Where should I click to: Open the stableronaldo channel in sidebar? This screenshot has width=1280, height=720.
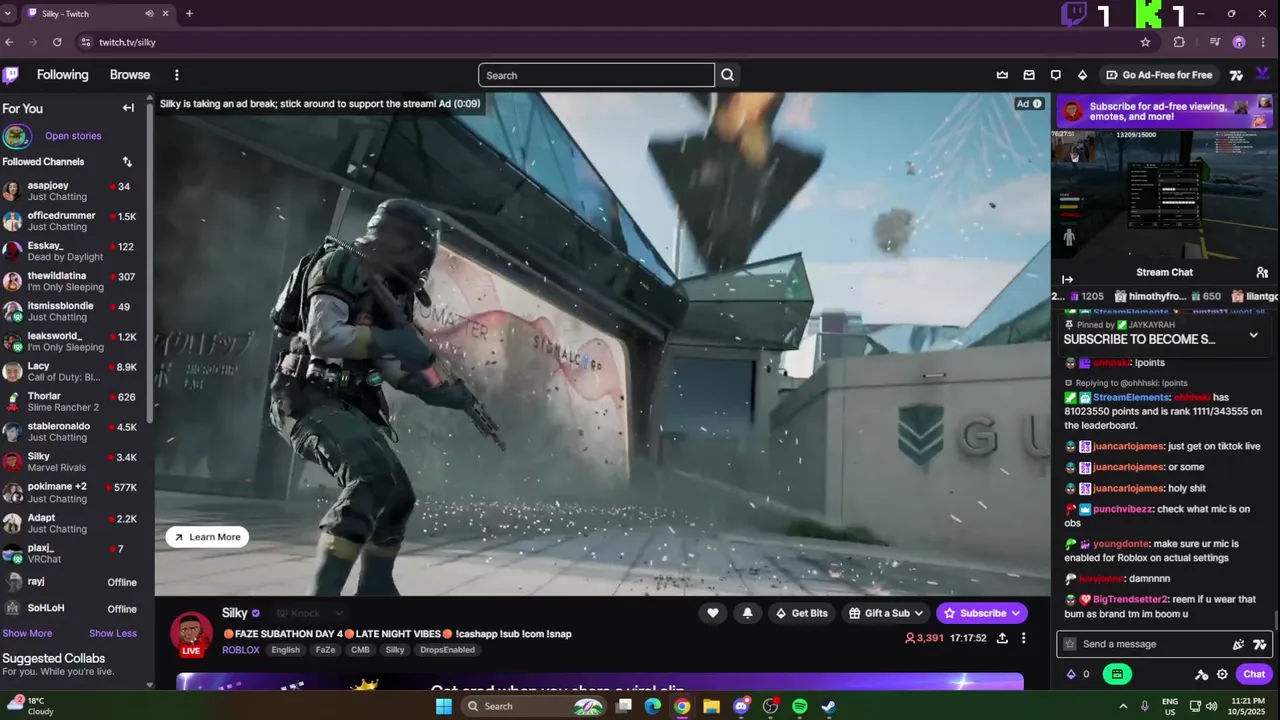tap(73, 432)
